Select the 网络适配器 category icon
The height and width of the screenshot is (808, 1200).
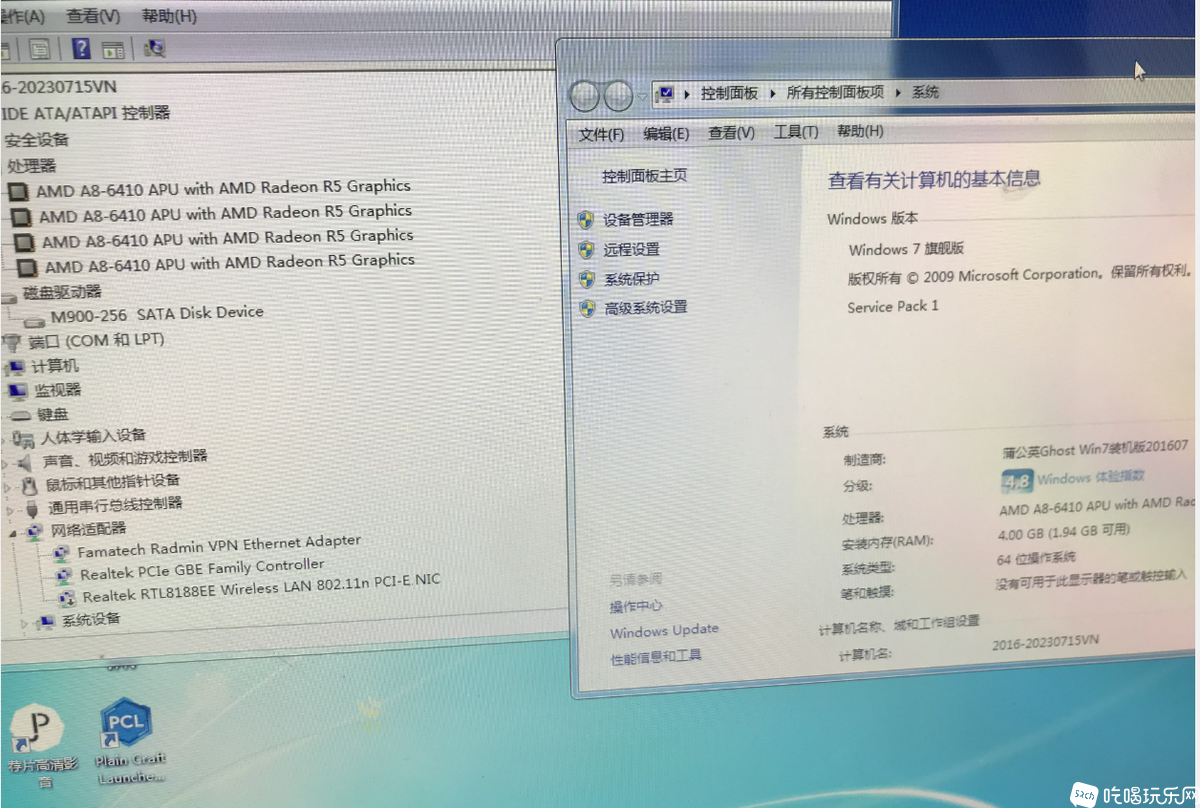[35, 532]
